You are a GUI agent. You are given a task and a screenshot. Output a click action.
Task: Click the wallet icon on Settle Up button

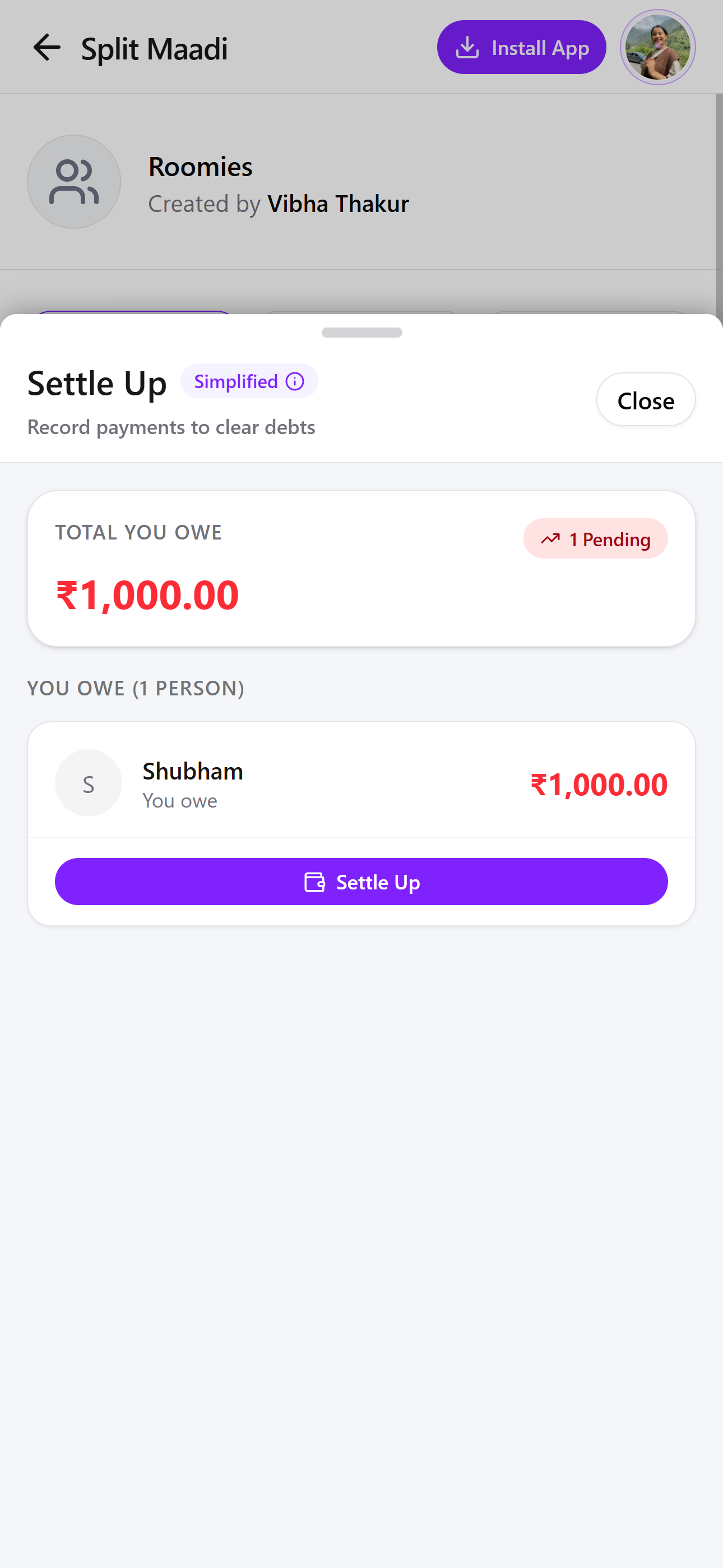314,882
